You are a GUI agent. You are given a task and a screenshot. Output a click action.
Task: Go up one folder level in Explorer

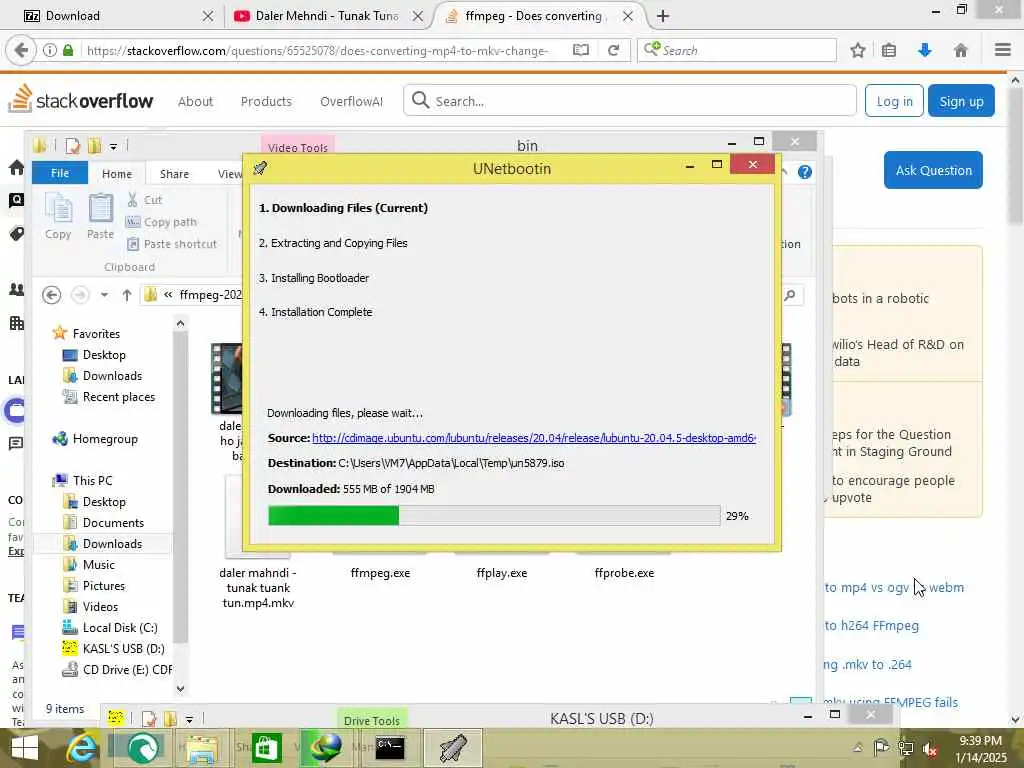point(127,295)
